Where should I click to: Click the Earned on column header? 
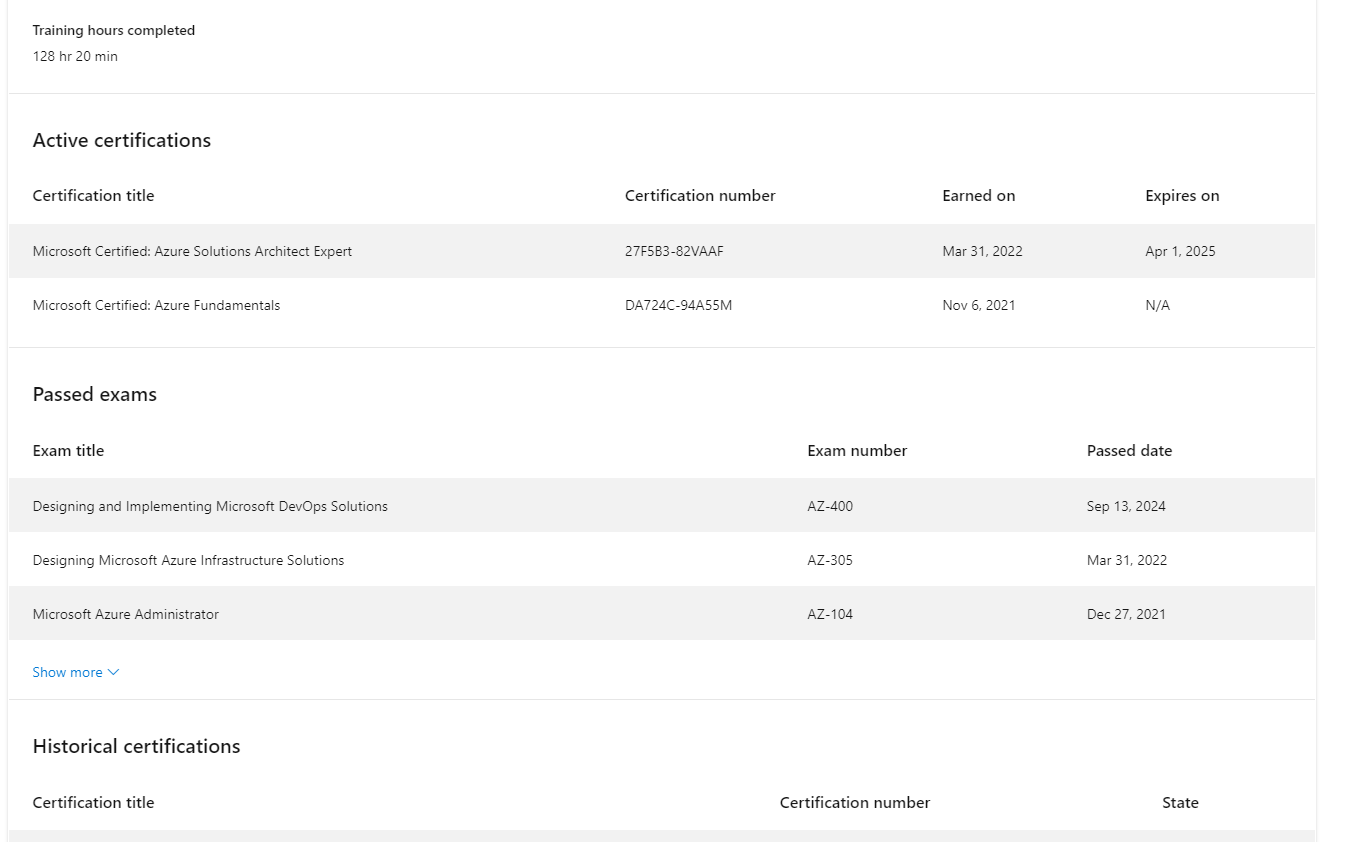[978, 195]
